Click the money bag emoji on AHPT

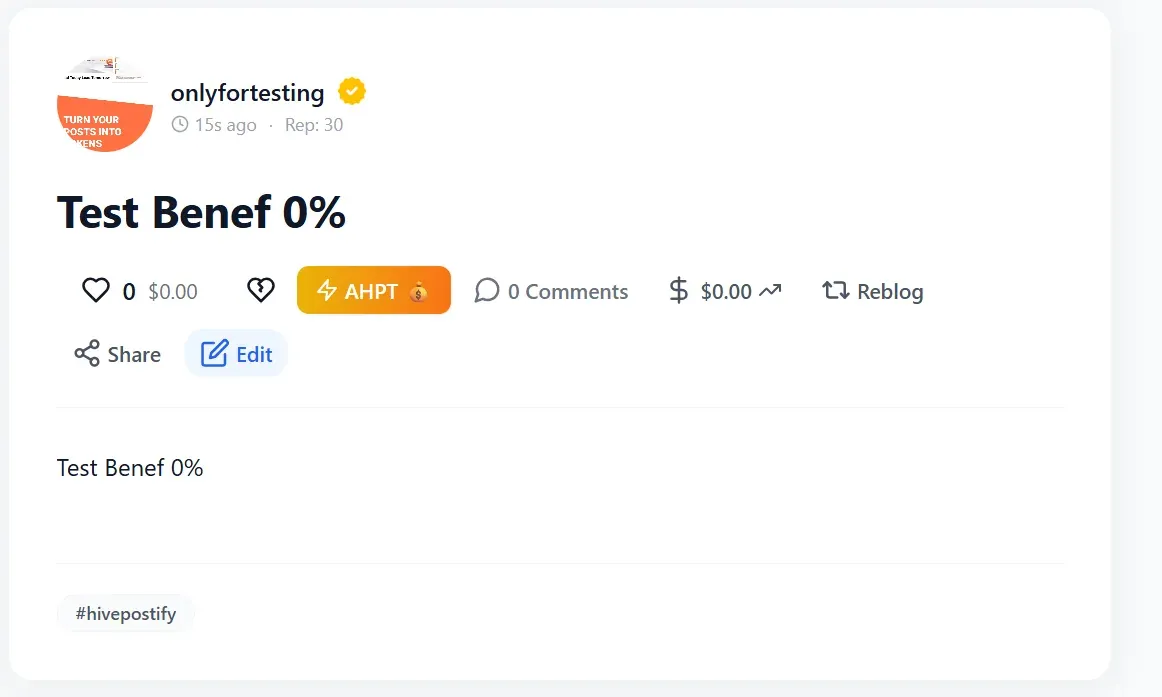pos(419,291)
